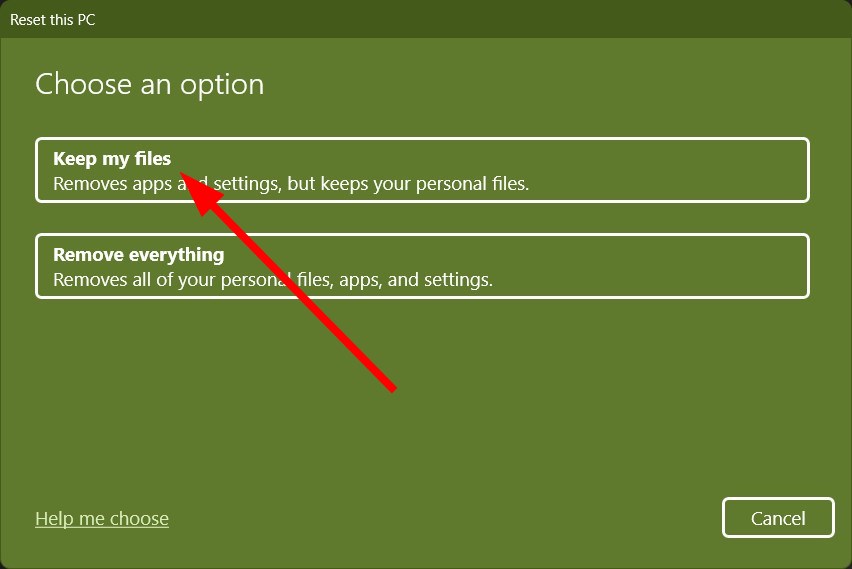
Task: Open the Help me choose link
Action: point(102,518)
